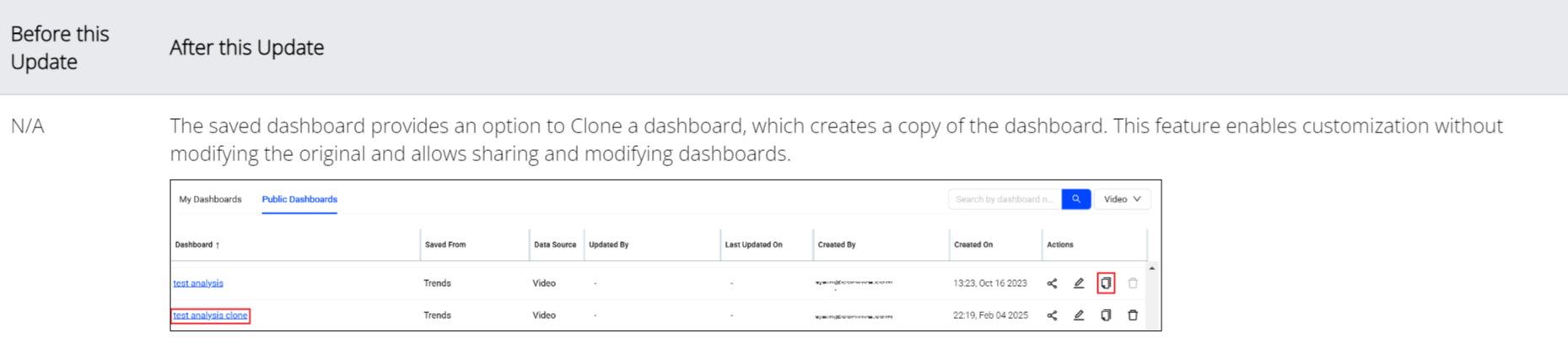Click the Created On column header
Viewport: 1568px width, 346px height.
pyautogui.click(x=973, y=245)
